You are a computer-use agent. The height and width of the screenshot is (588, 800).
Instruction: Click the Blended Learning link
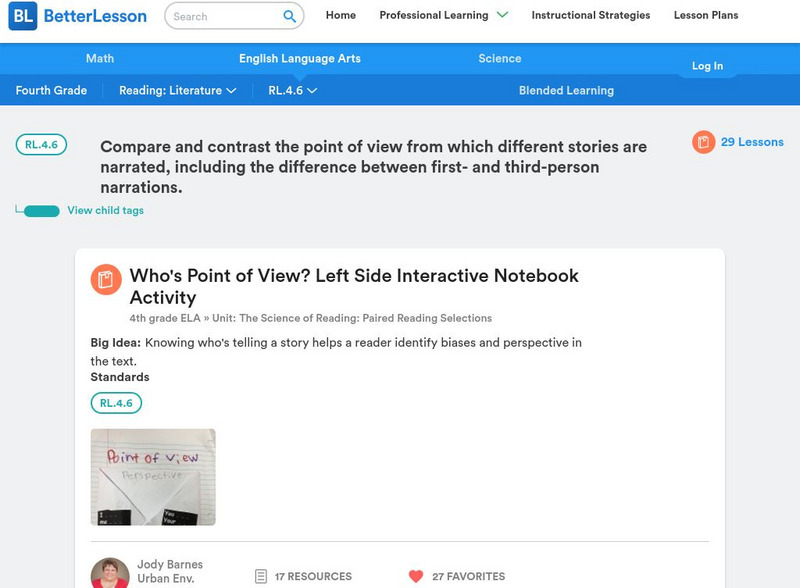[x=566, y=90]
